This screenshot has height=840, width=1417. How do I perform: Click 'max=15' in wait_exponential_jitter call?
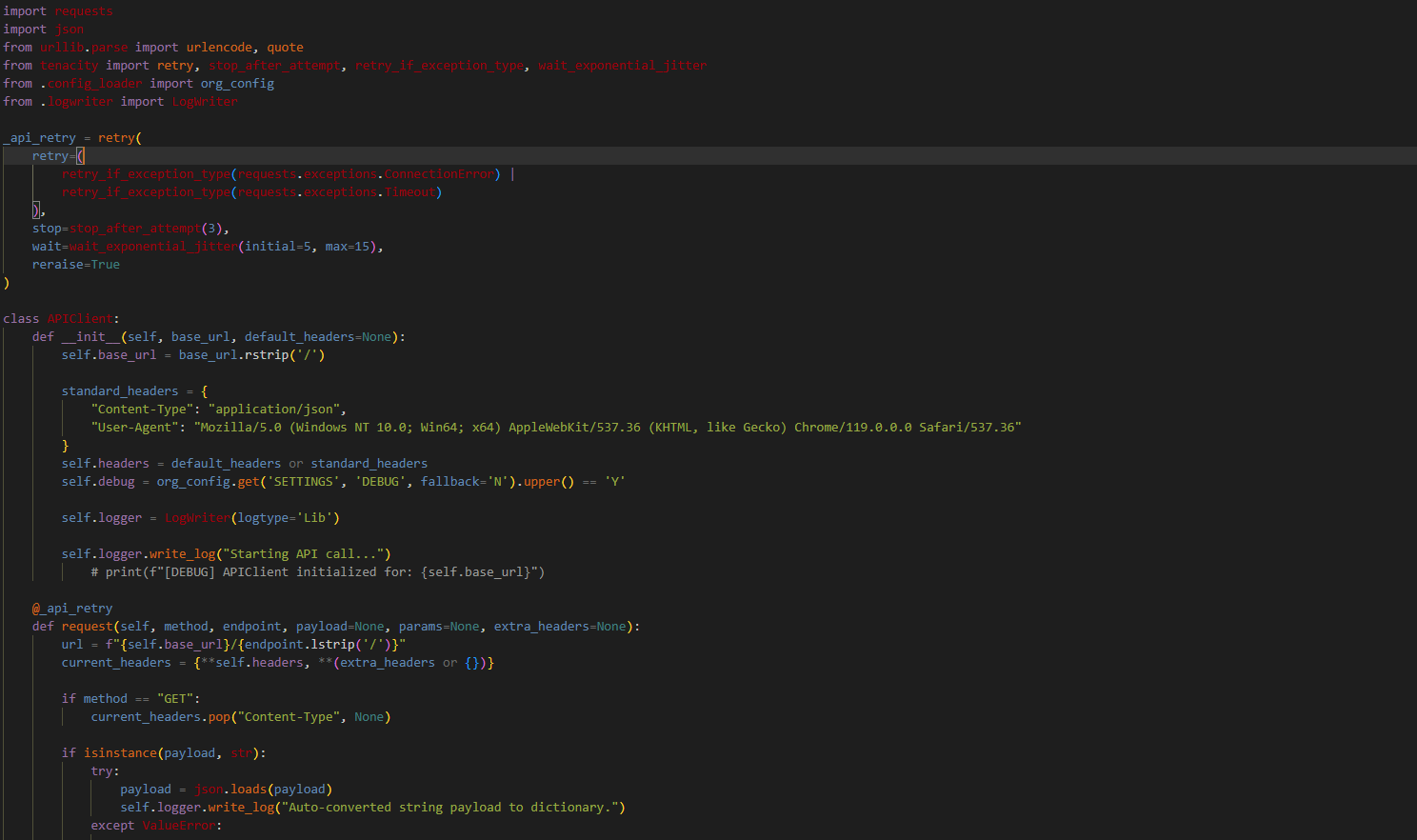click(348, 247)
